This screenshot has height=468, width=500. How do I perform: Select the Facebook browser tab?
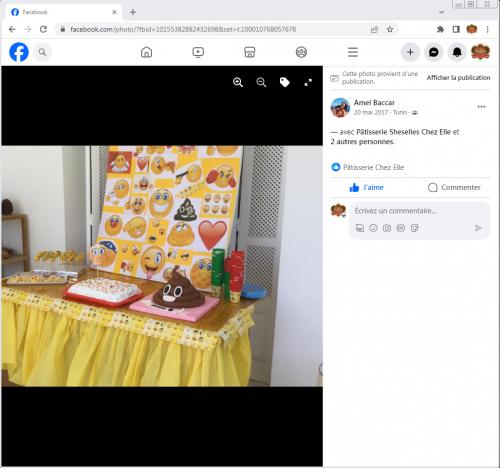63,12
